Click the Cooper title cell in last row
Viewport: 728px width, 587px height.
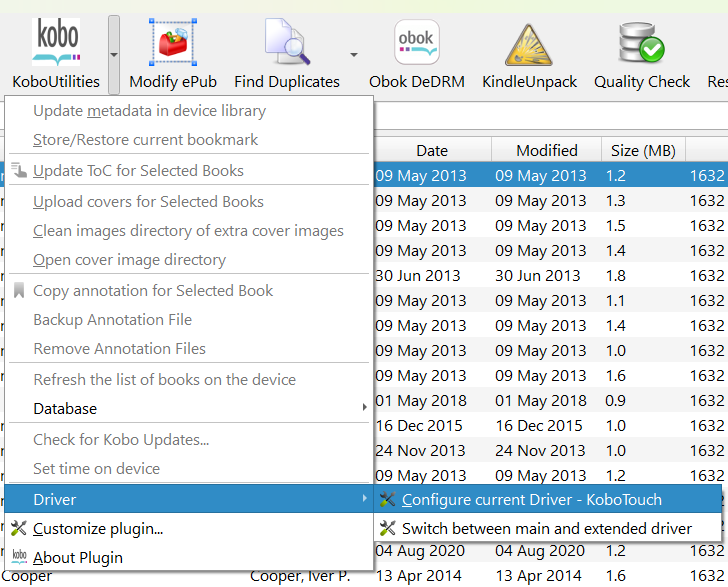(26, 576)
